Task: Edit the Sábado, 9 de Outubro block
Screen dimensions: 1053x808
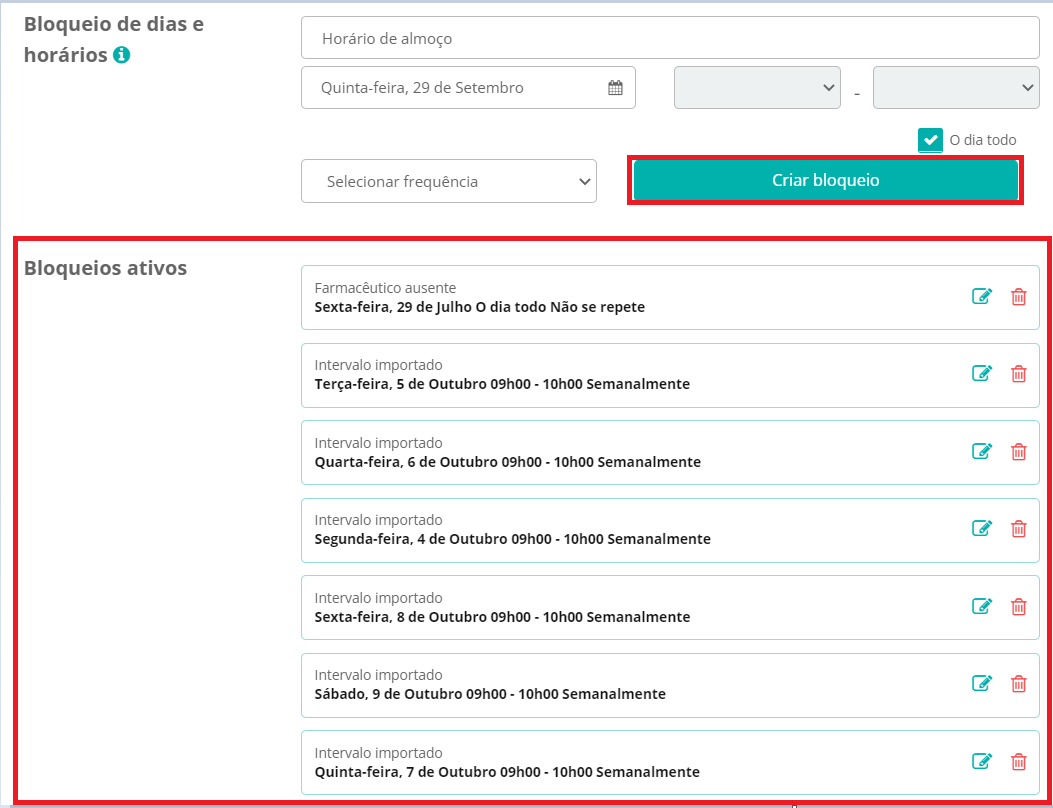Action: click(982, 683)
